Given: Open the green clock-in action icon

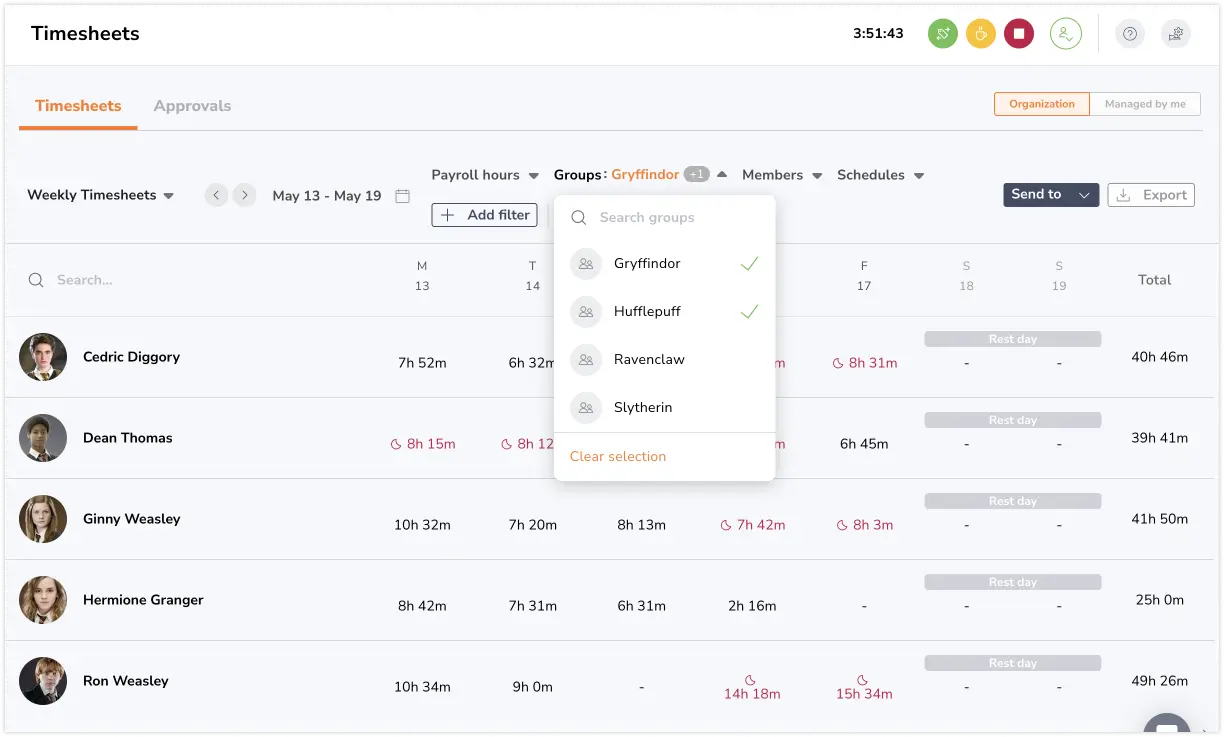Looking at the screenshot, I should tap(942, 33).
